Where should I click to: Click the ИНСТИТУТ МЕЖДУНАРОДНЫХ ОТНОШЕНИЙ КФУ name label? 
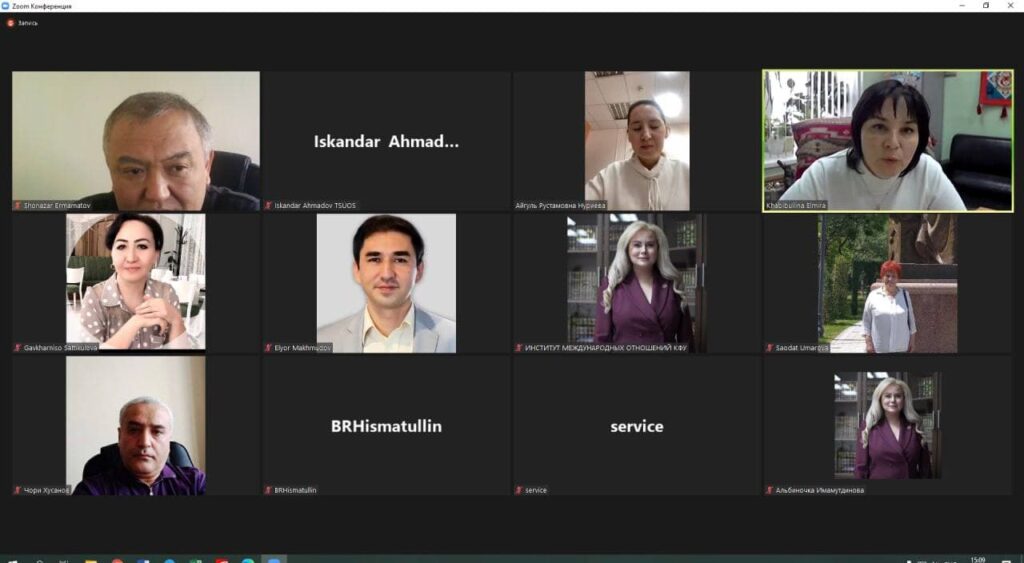coord(606,348)
